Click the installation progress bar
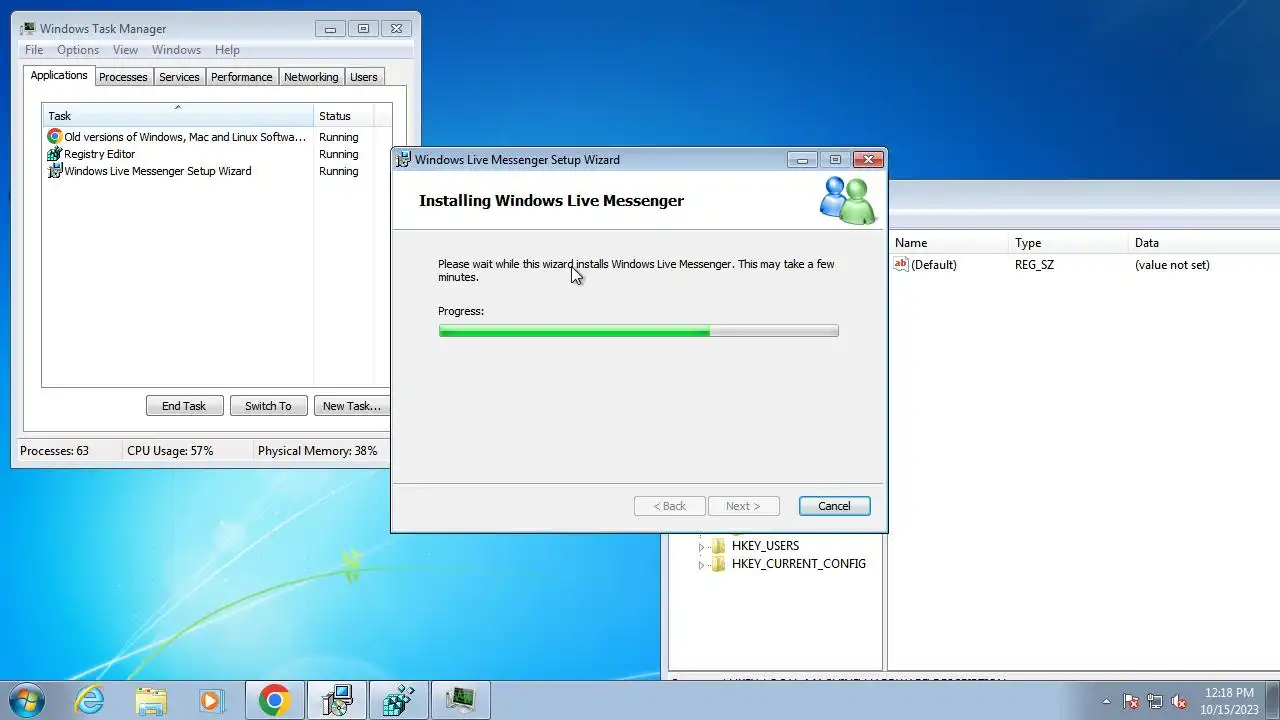Screen dimensions: 1280x720 tap(638, 331)
